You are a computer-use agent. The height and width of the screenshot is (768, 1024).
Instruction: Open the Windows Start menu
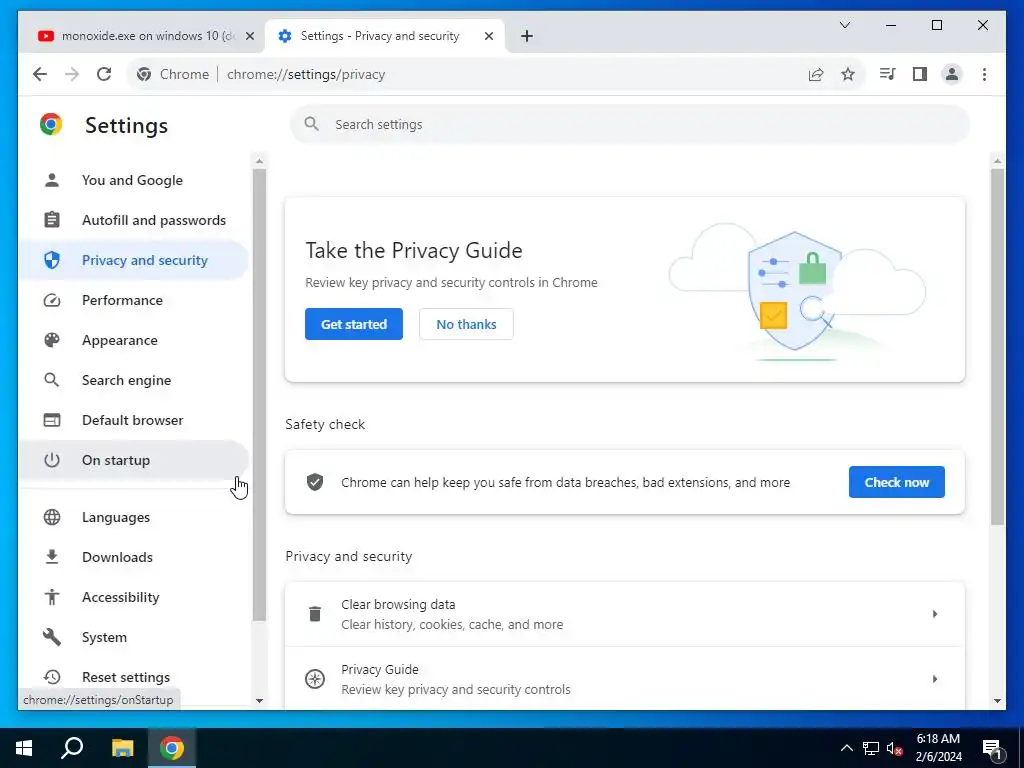pyautogui.click(x=24, y=748)
